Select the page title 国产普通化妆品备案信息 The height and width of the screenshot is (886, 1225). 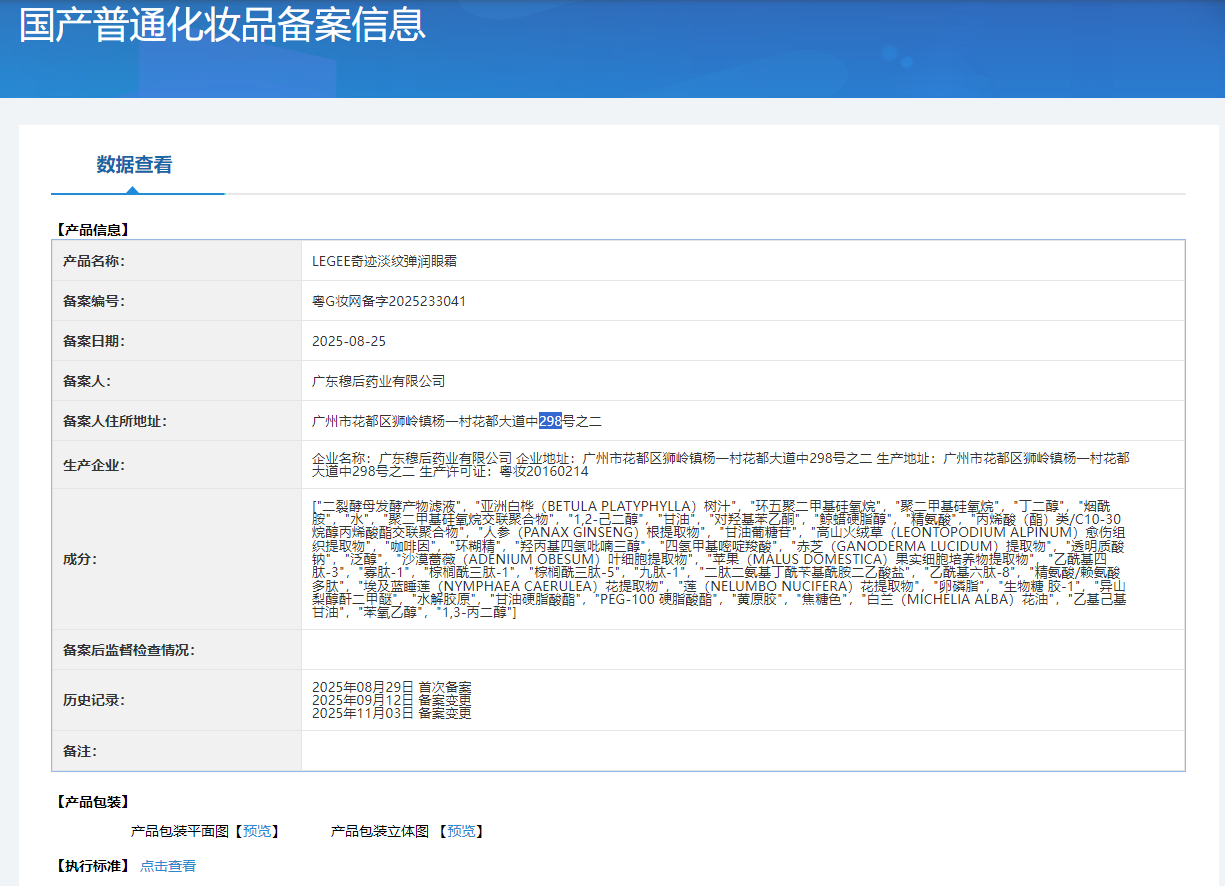click(222, 24)
